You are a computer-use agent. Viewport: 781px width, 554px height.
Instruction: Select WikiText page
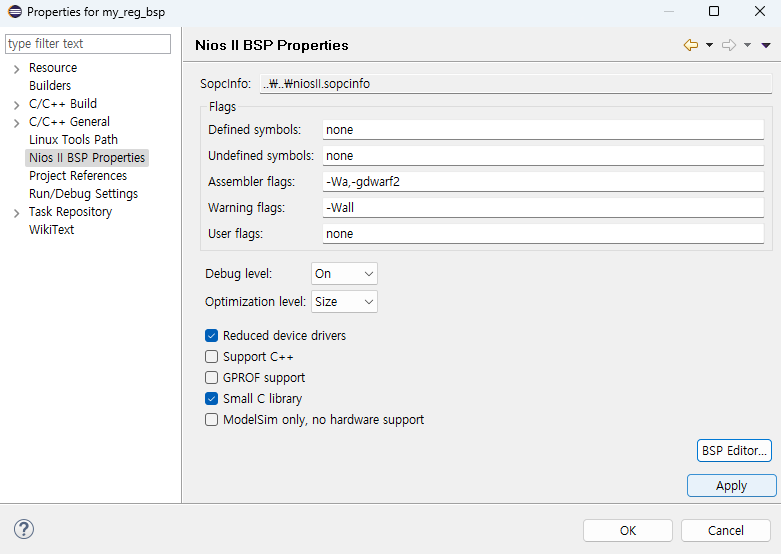click(x=51, y=230)
